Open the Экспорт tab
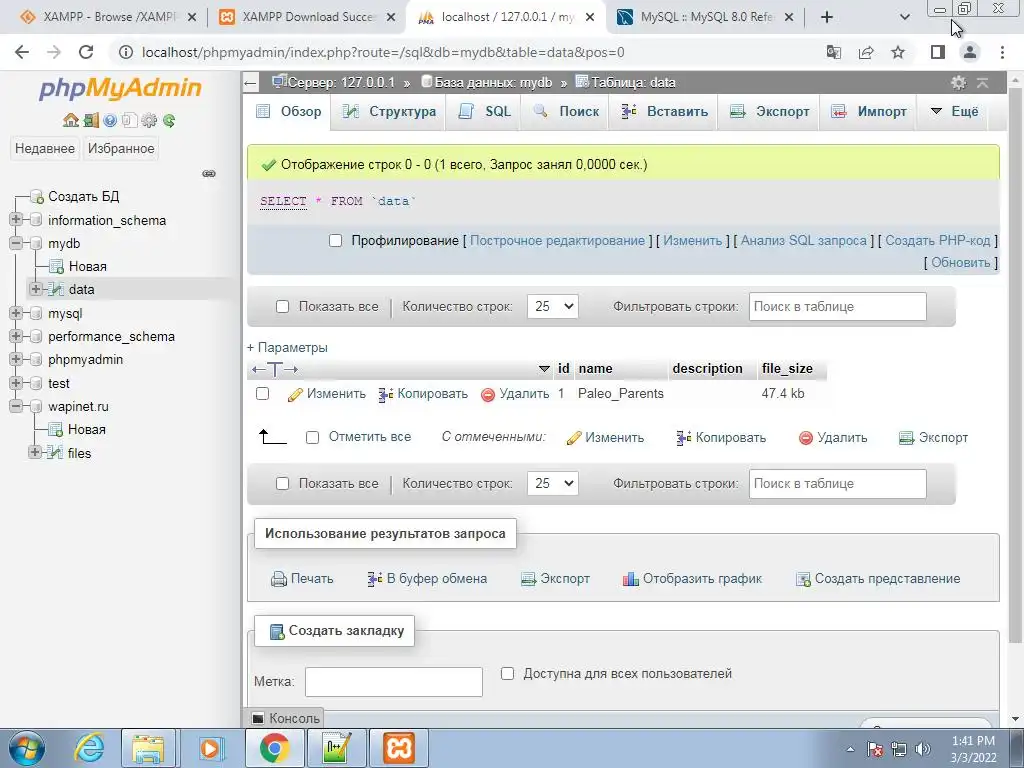Image resolution: width=1024 pixels, height=768 pixels. point(770,112)
